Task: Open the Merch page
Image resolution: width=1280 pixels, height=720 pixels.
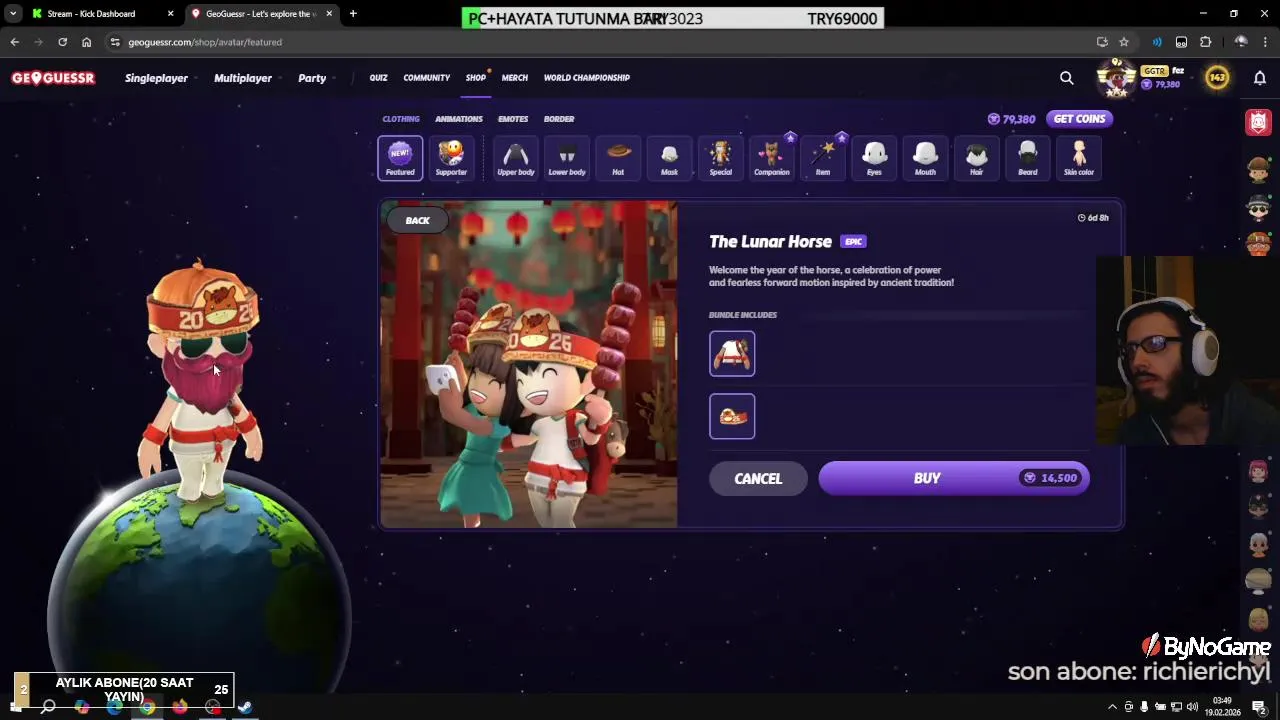Action: click(x=515, y=78)
